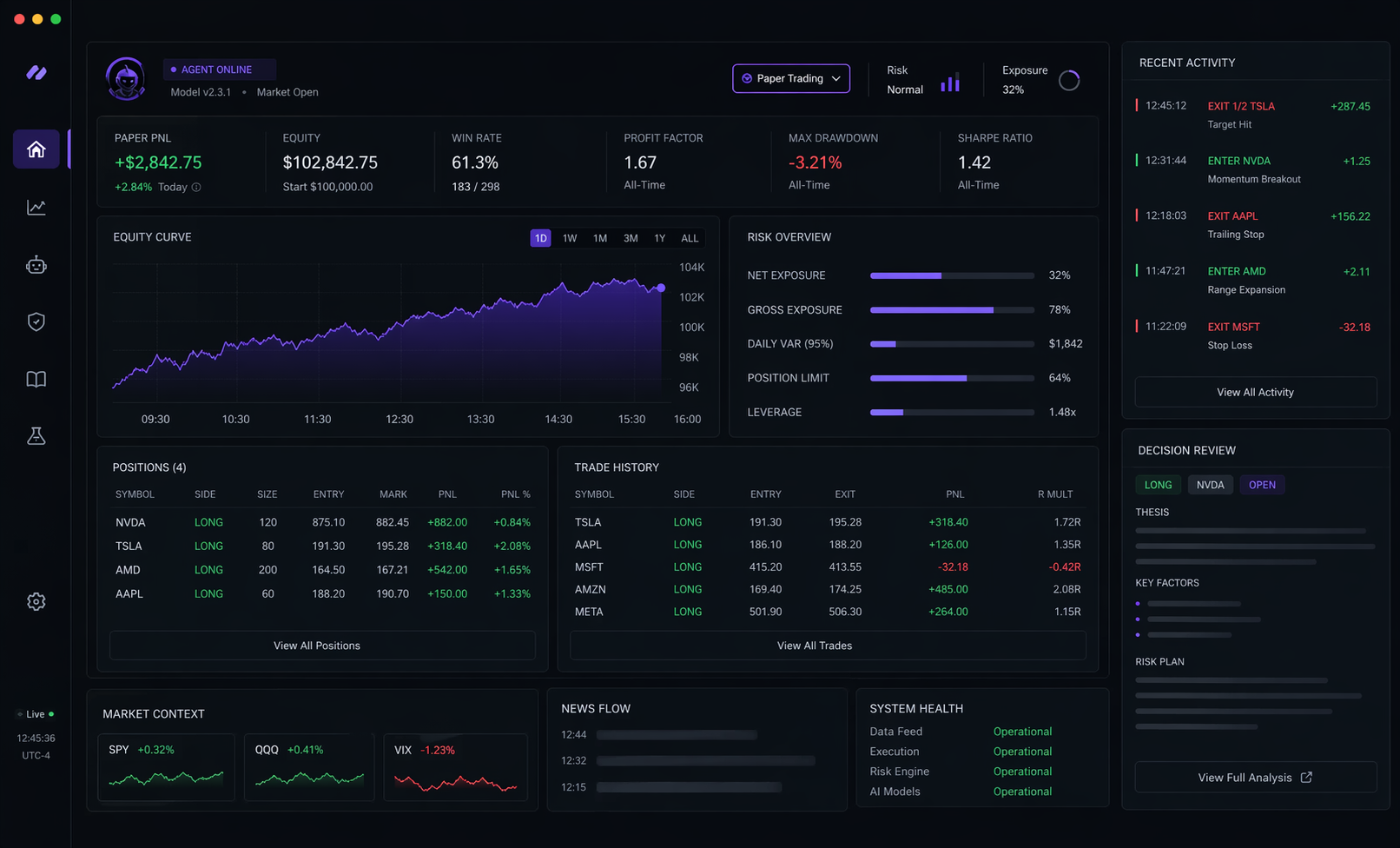The width and height of the screenshot is (1400, 848).
Task: Open the Paper Trading dropdown
Action: tap(790, 78)
